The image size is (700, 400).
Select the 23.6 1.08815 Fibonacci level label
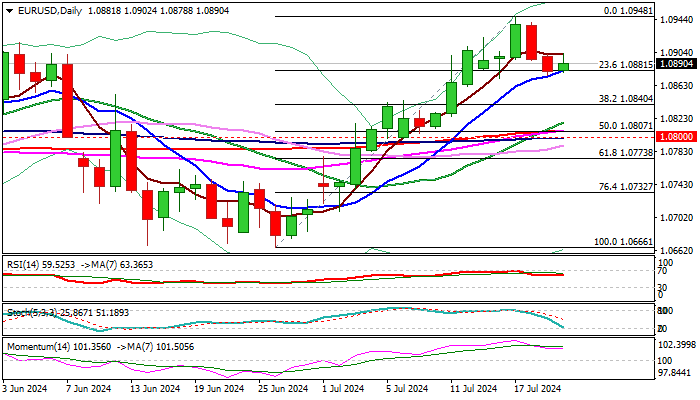(x=626, y=65)
